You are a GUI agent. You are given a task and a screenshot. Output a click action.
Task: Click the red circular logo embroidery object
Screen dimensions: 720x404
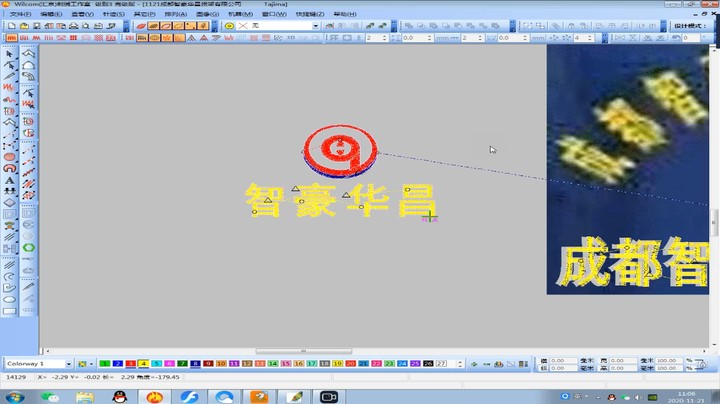coord(340,151)
